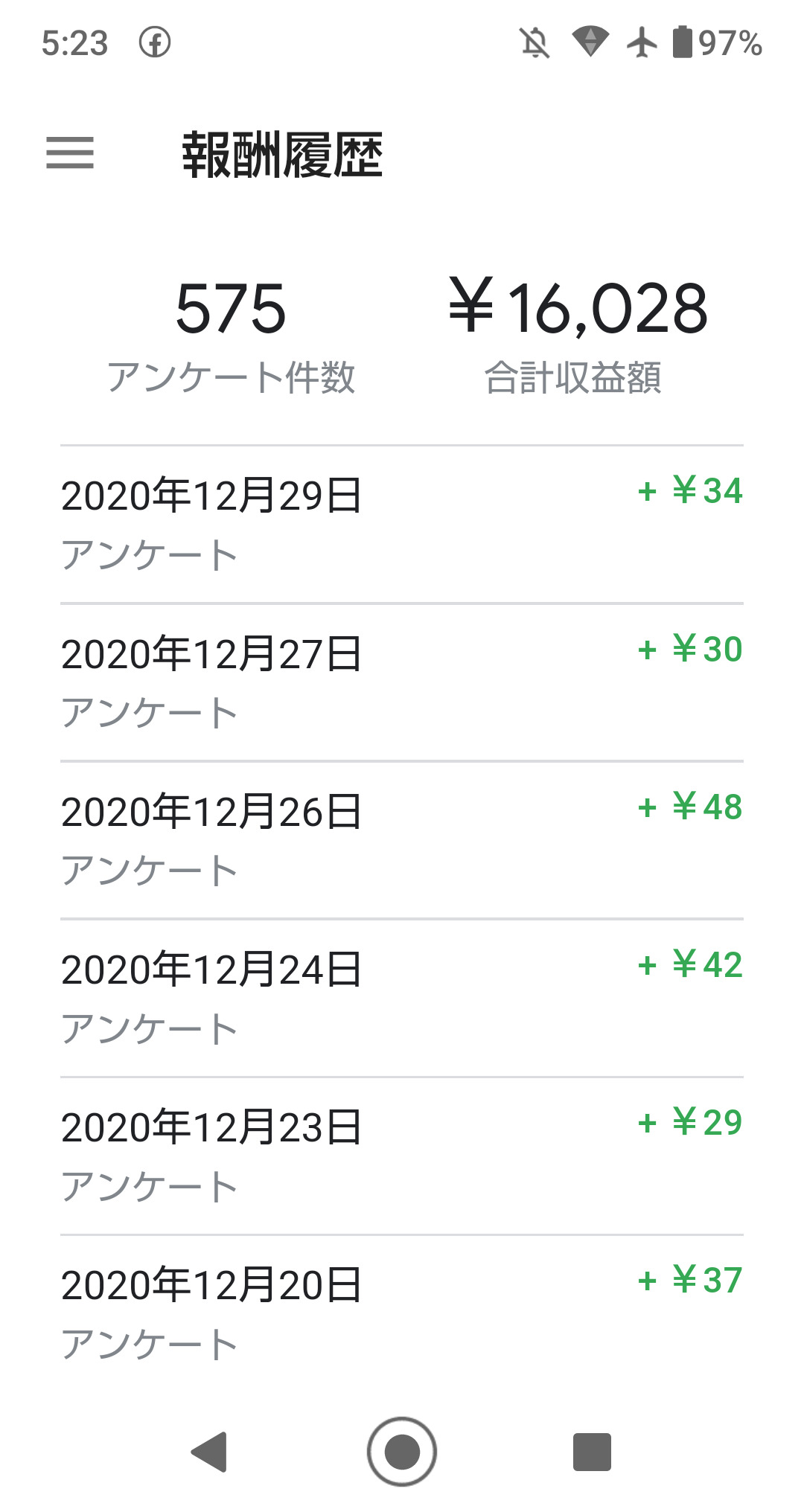Tap the Facebook notification icon
This screenshot has height=1512, width=804.
155,42
